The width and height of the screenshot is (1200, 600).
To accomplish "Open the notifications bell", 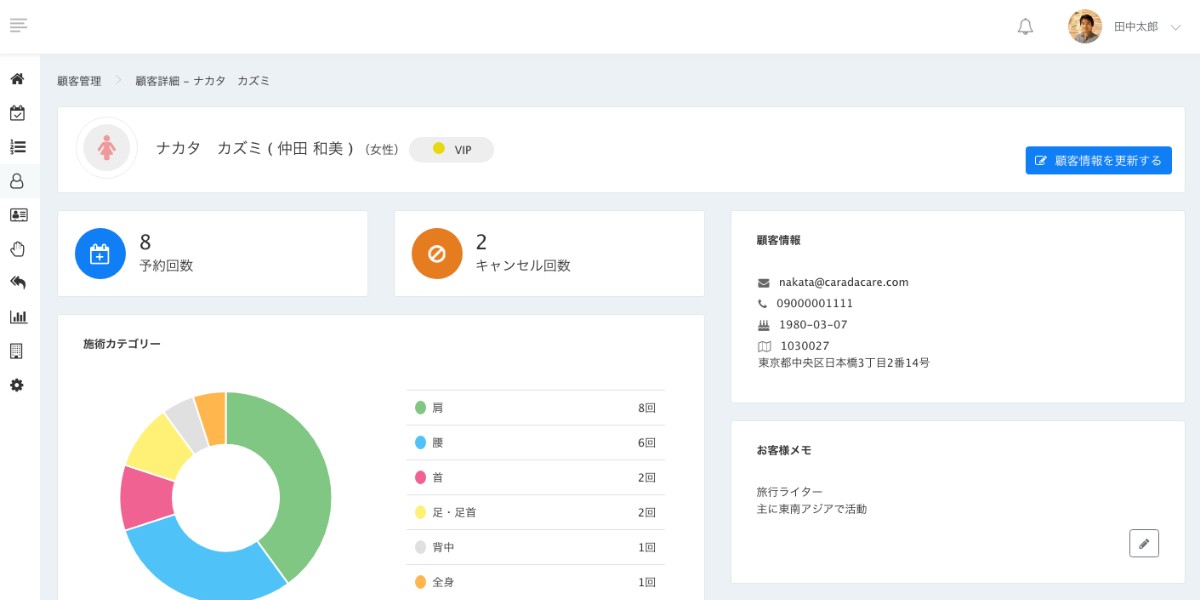I will click(1025, 27).
